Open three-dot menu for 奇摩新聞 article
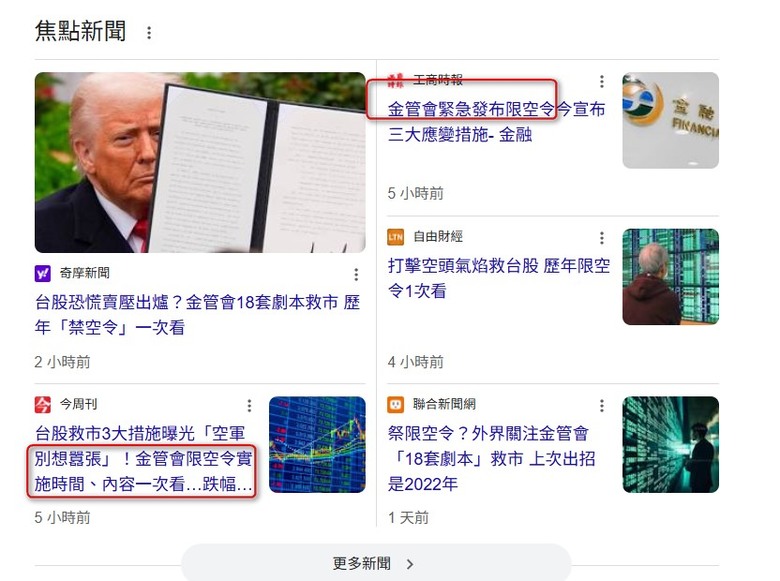The height and width of the screenshot is (581, 780). coord(356,274)
